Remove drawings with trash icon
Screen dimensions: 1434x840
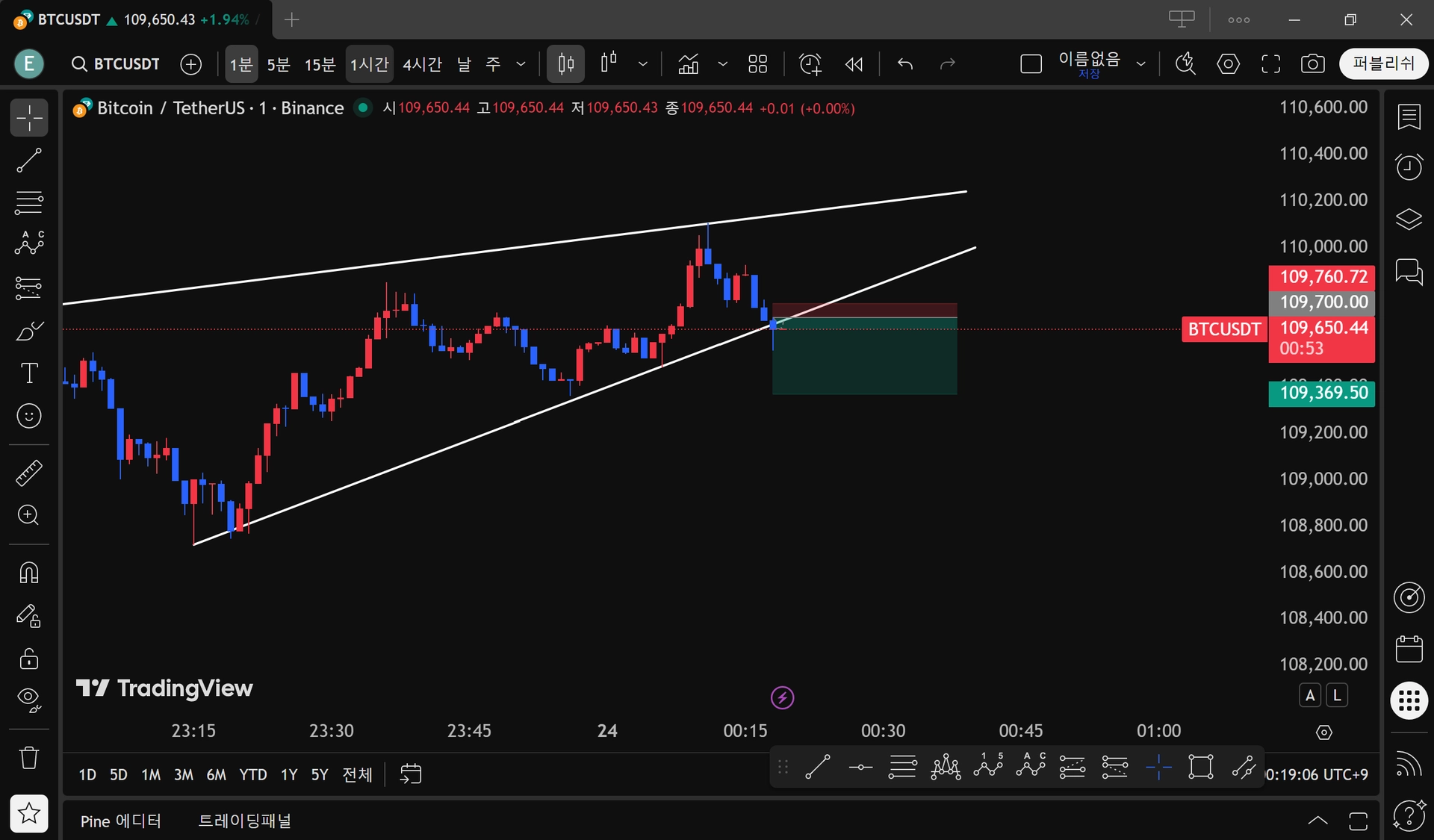tap(29, 757)
